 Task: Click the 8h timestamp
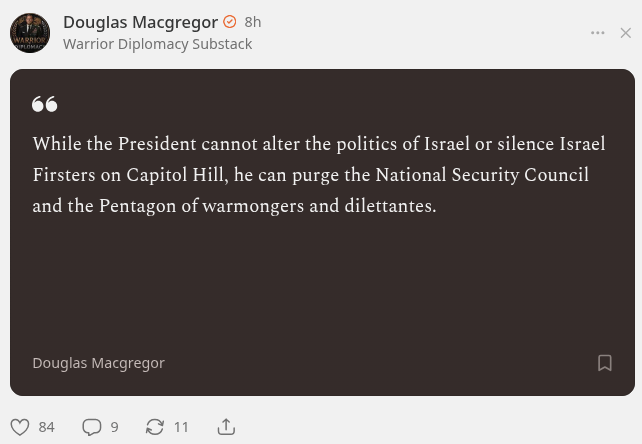coord(253,22)
